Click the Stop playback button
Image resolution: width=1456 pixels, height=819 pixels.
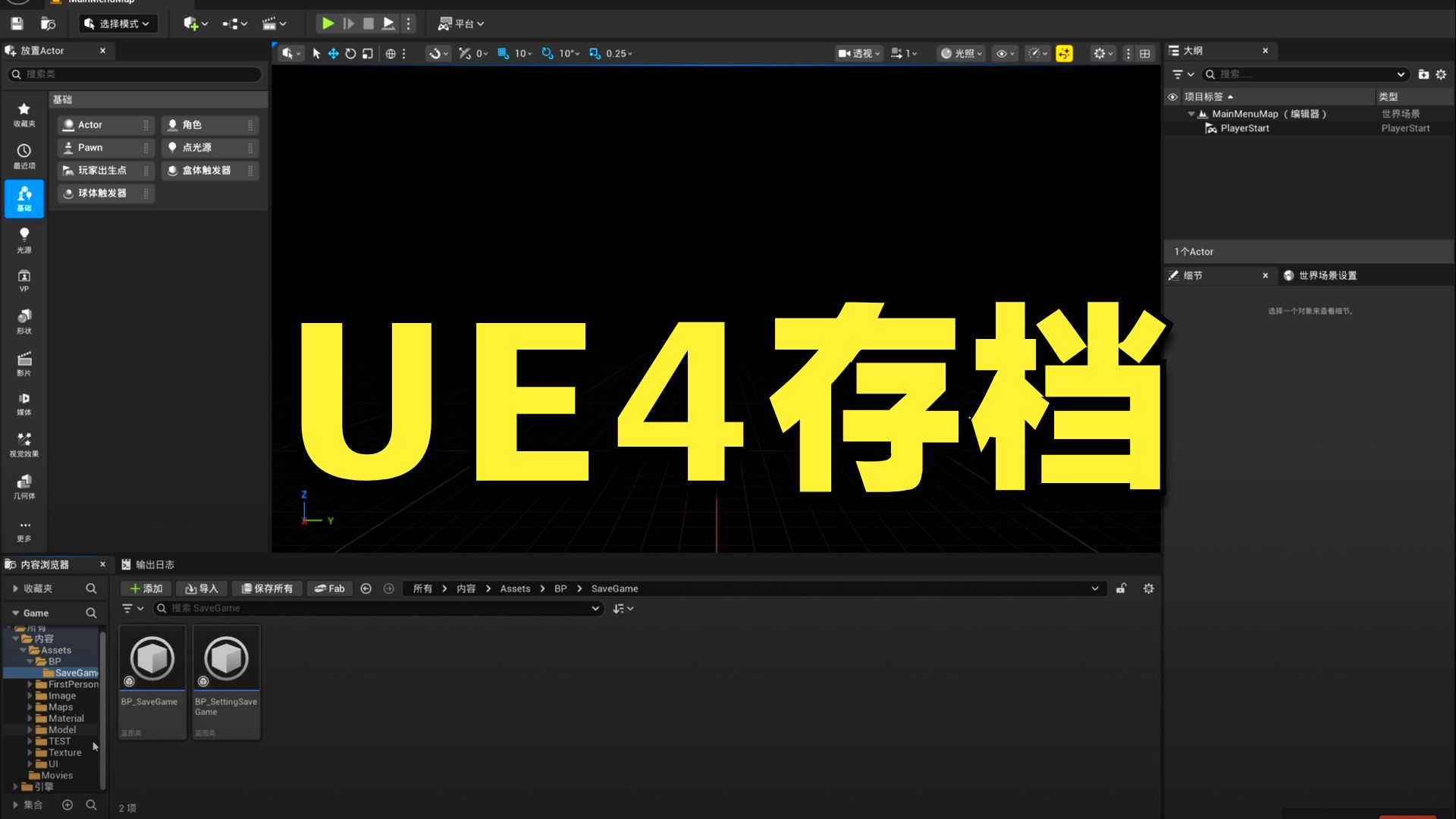tap(369, 24)
